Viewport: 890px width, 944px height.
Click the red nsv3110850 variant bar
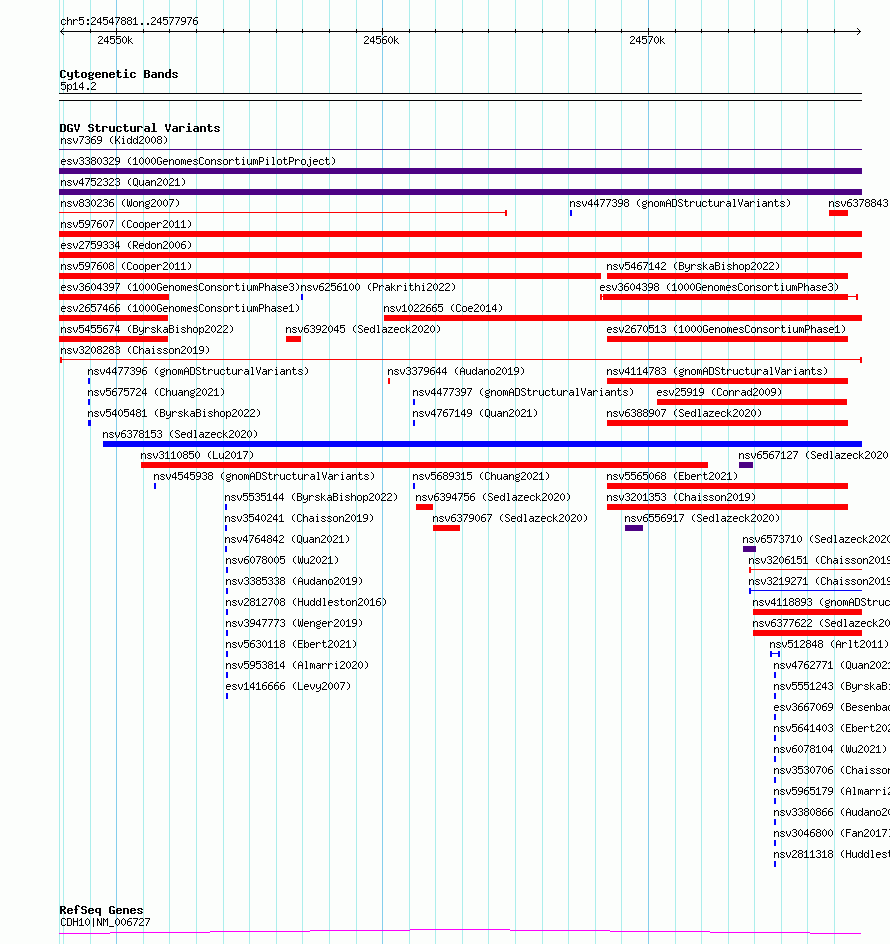[425, 465]
